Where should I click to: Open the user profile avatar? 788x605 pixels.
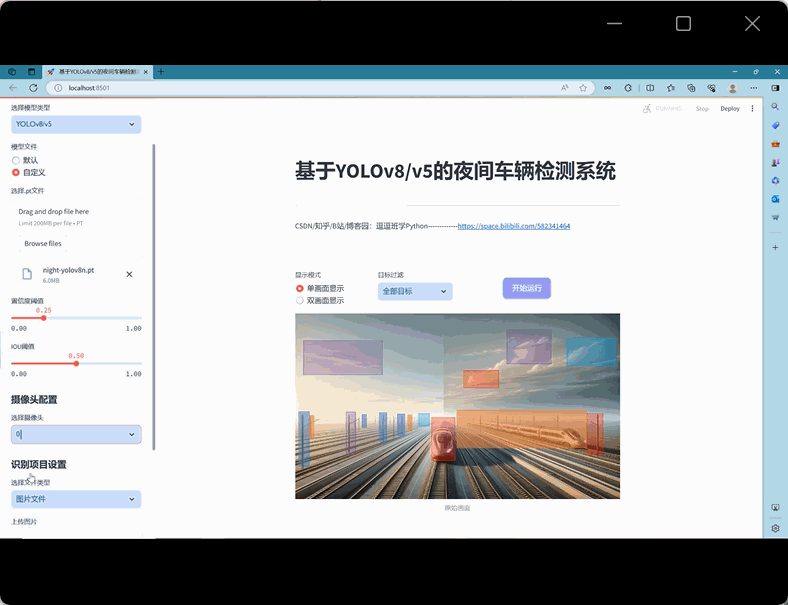[x=733, y=88]
